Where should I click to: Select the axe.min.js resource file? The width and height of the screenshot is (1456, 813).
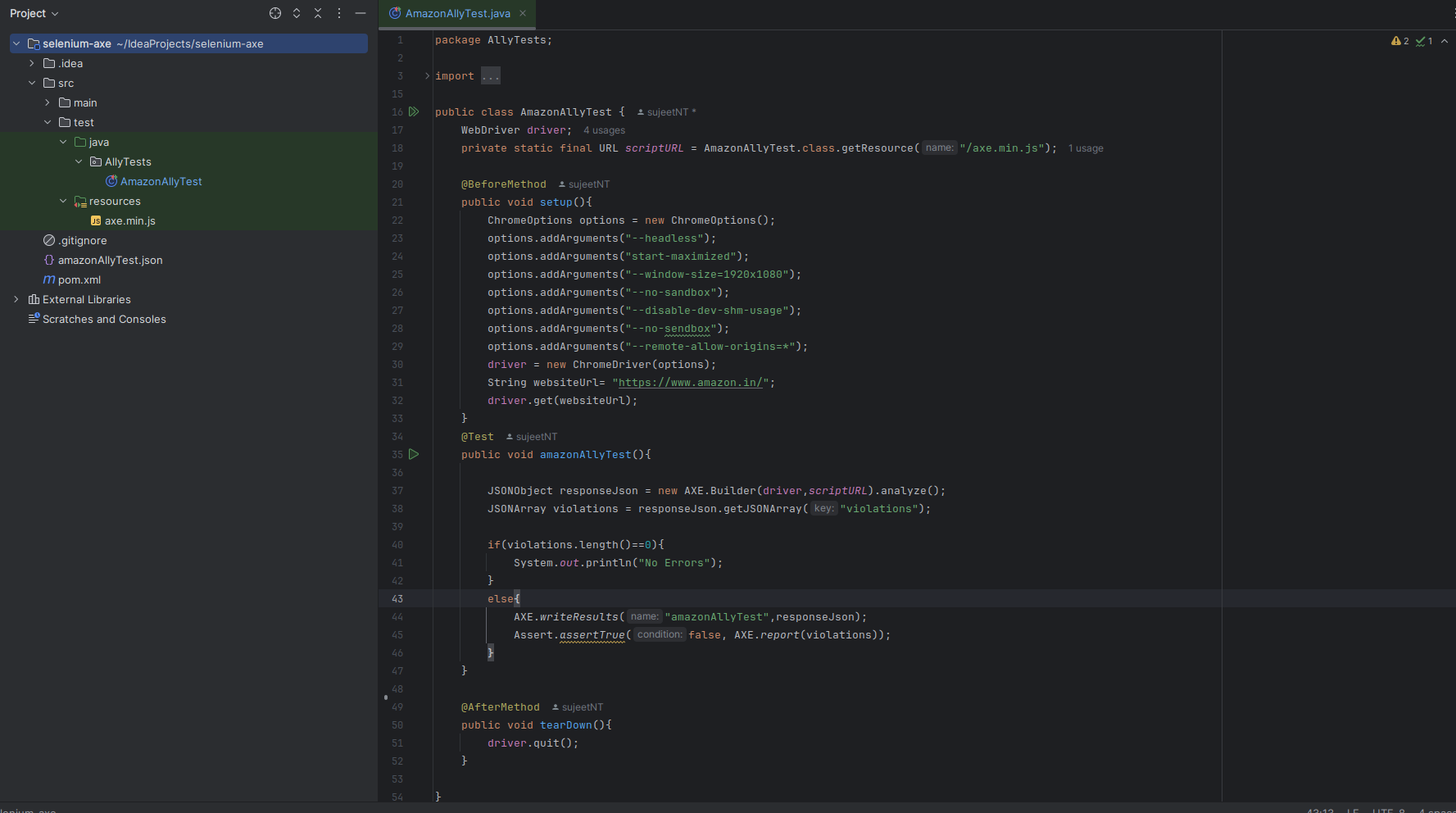129,220
